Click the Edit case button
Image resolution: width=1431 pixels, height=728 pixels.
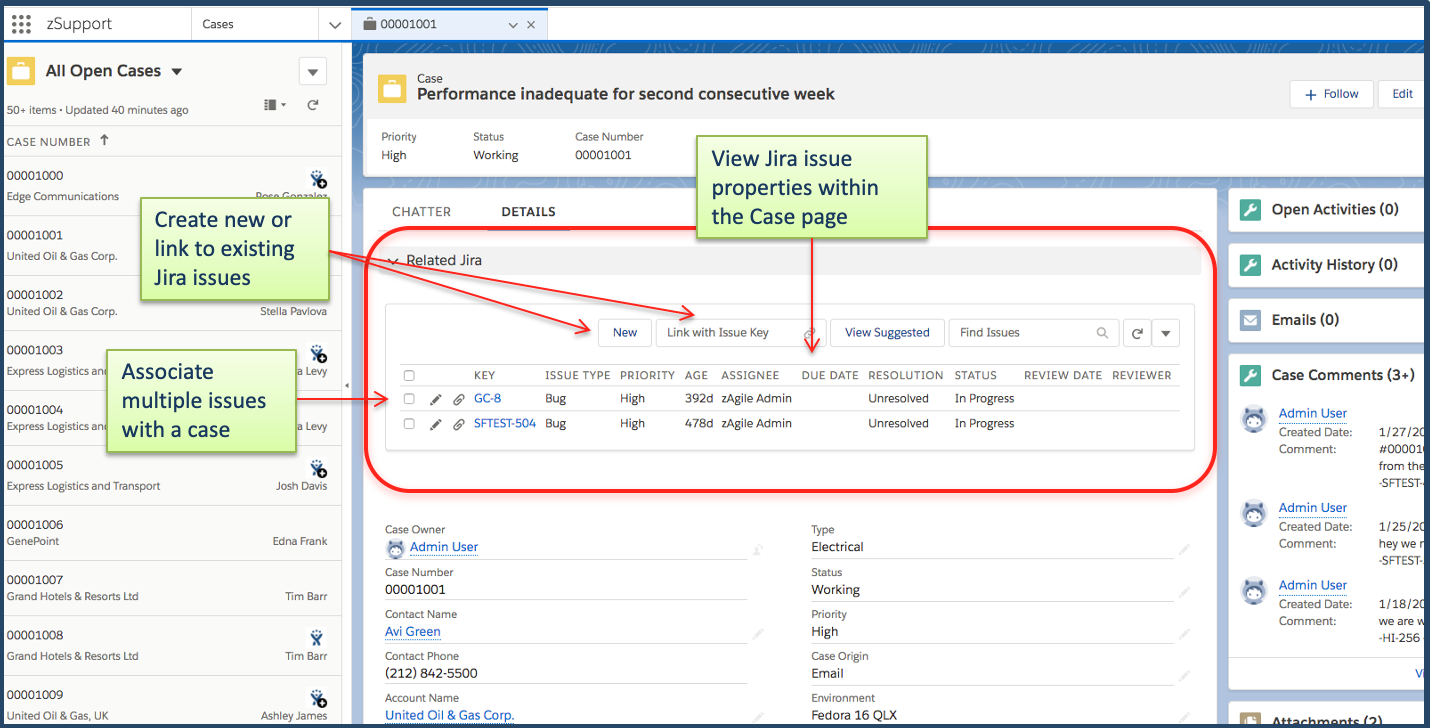click(x=1403, y=94)
